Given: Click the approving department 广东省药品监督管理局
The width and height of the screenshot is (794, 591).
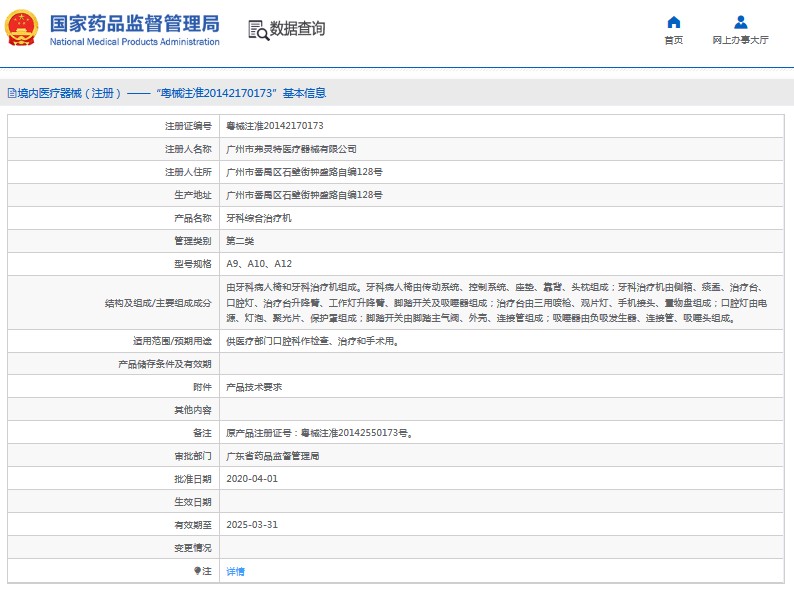Looking at the screenshot, I should click(273, 456).
